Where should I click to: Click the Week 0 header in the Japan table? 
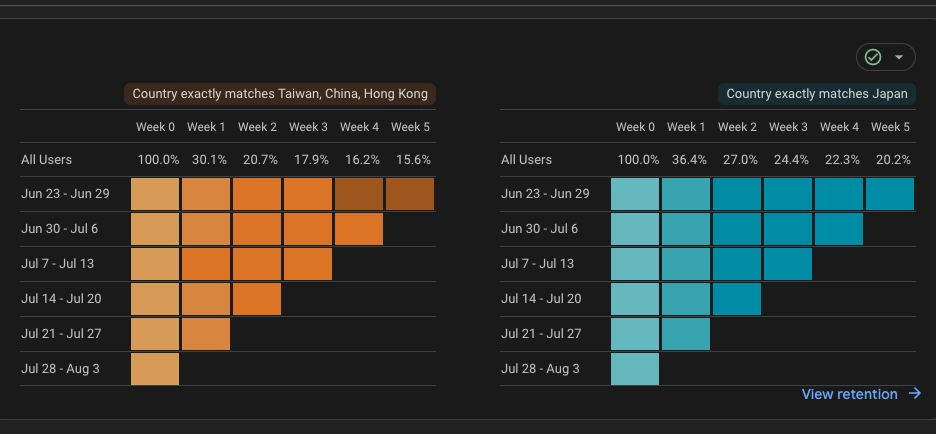click(635, 127)
